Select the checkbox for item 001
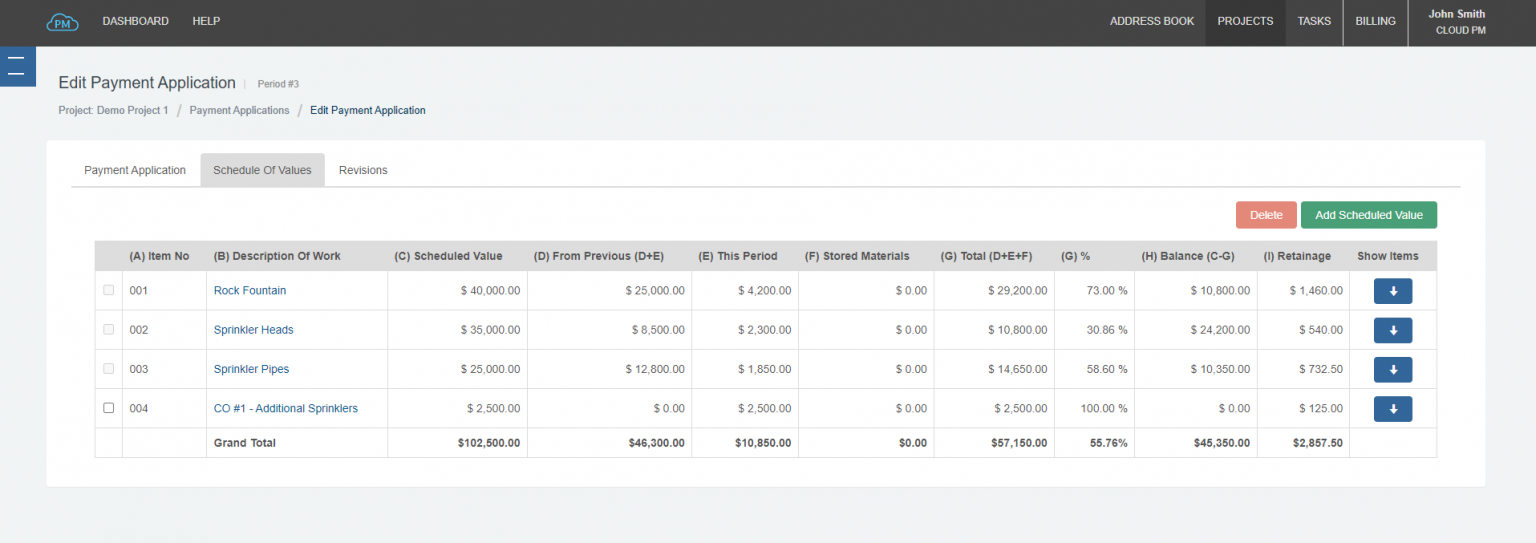The width and height of the screenshot is (1536, 543). click(109, 290)
